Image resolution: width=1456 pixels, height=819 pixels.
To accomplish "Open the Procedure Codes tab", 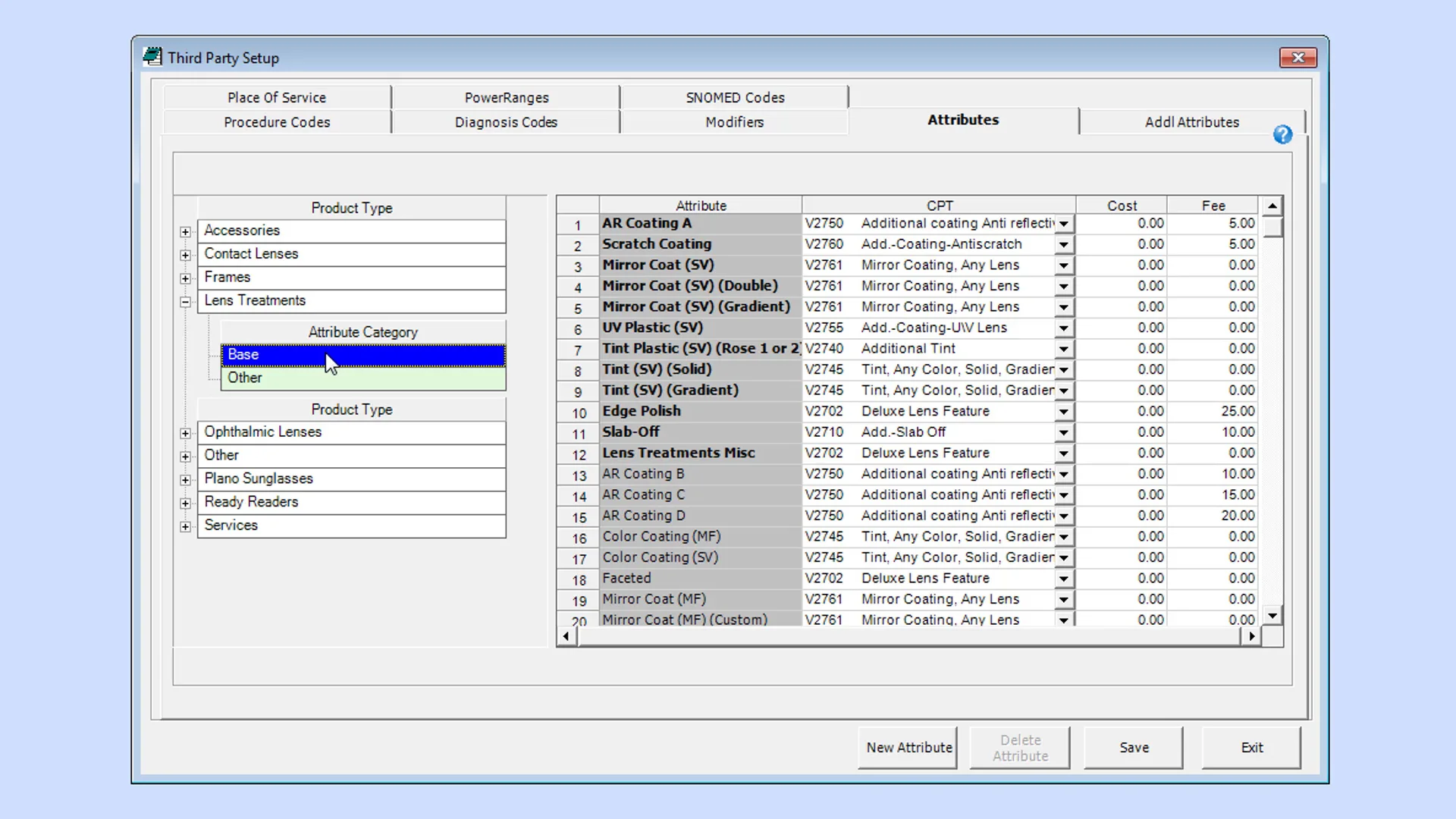I will pos(277,122).
